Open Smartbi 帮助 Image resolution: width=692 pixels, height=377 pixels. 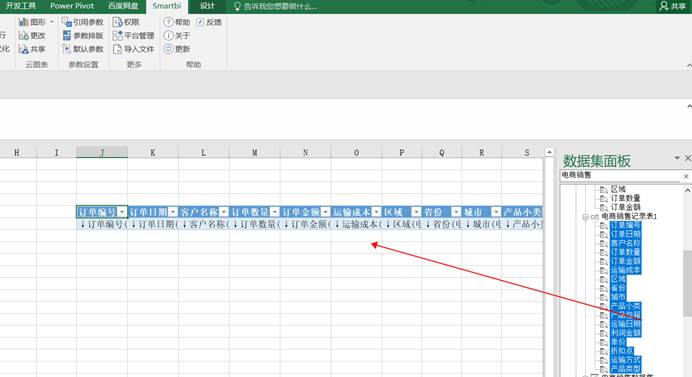pyautogui.click(x=177, y=22)
